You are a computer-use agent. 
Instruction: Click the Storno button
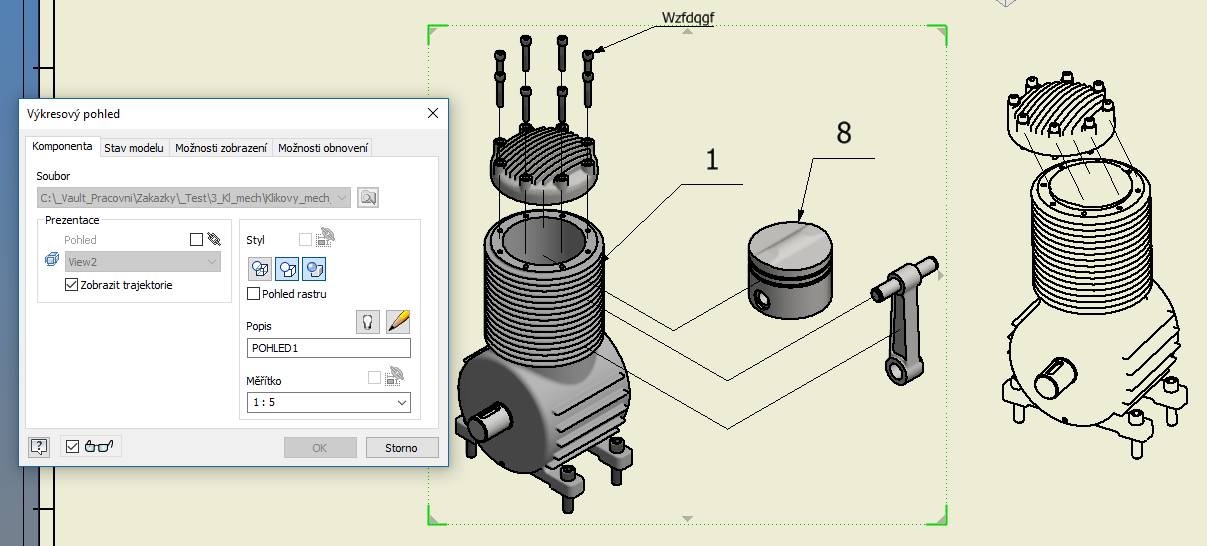(401, 447)
